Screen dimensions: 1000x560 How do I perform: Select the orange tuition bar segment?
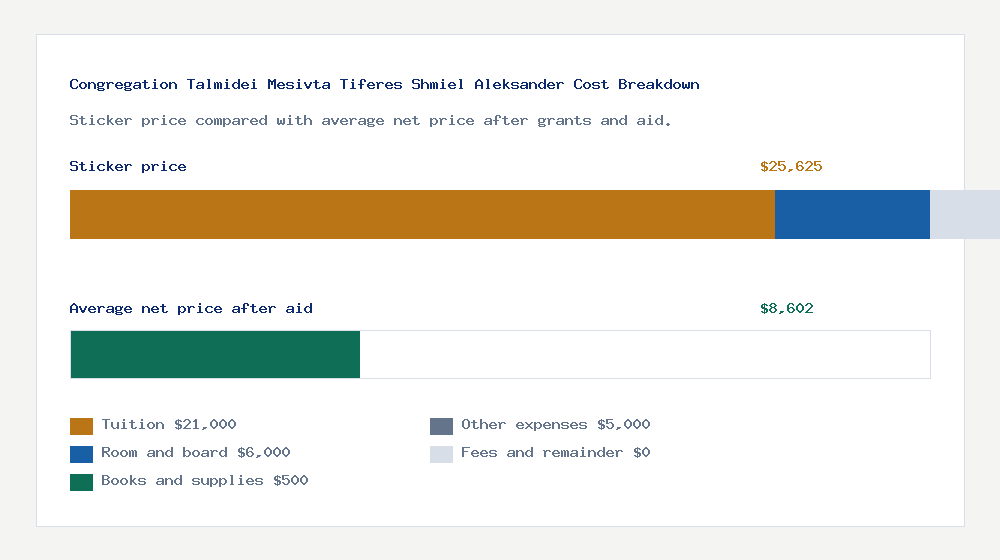(x=422, y=214)
